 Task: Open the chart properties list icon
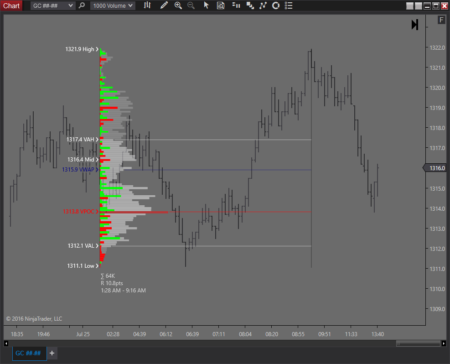(x=289, y=5)
